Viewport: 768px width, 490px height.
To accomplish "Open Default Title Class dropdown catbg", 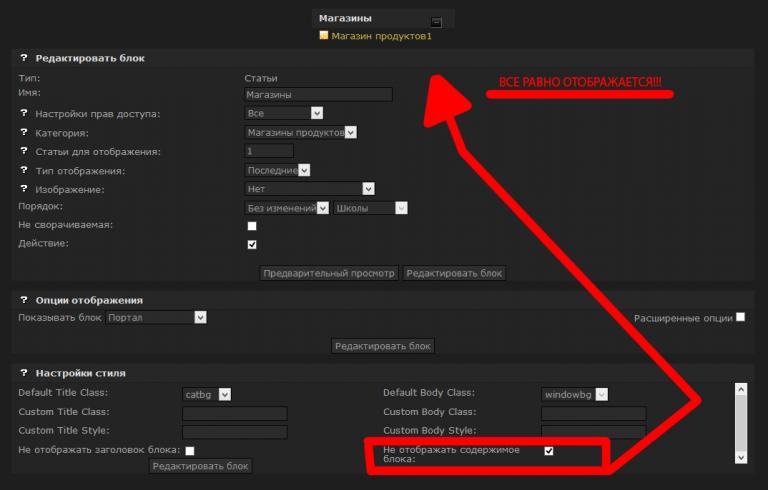I will [207, 394].
